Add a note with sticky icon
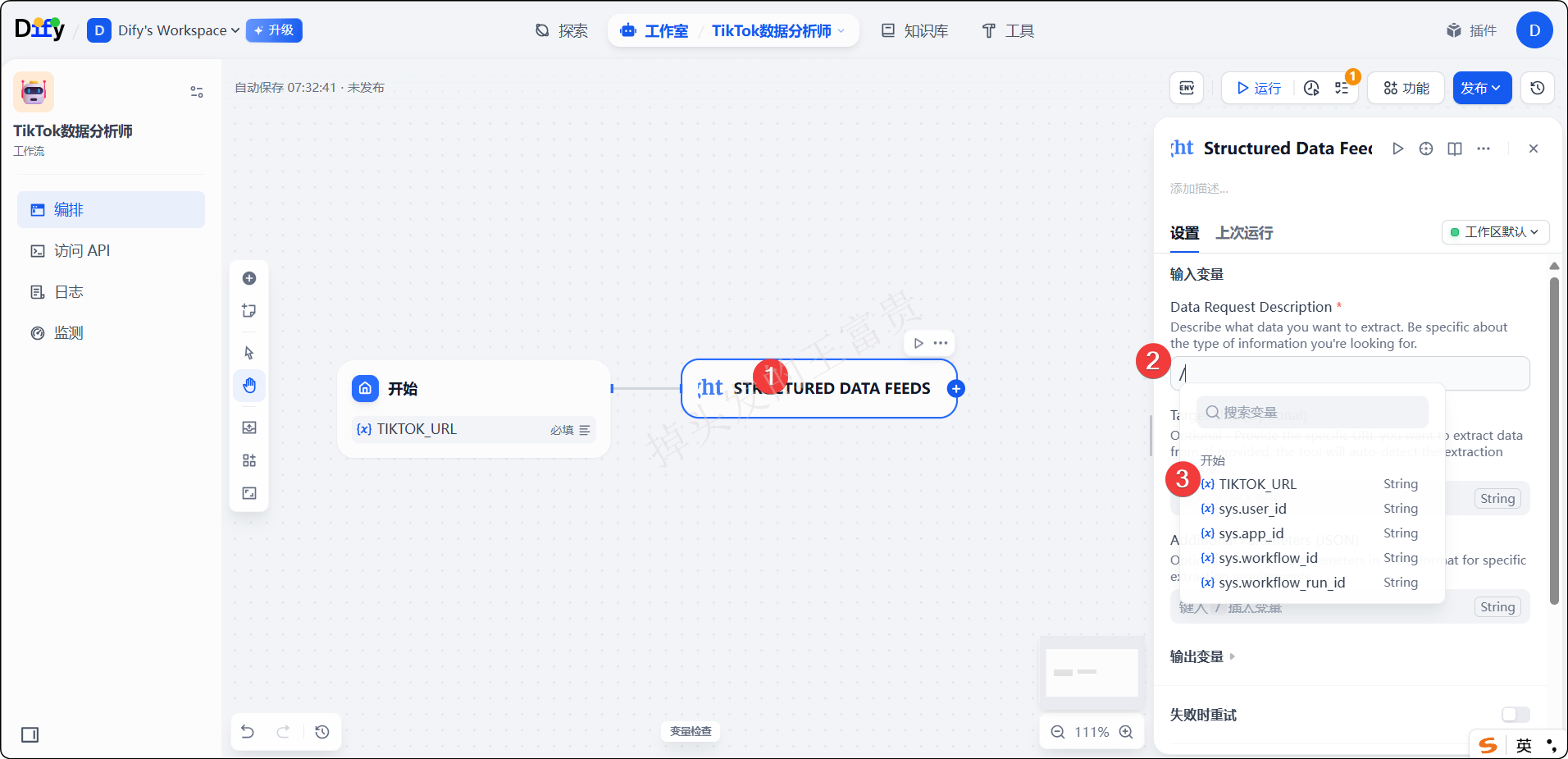 249,310
